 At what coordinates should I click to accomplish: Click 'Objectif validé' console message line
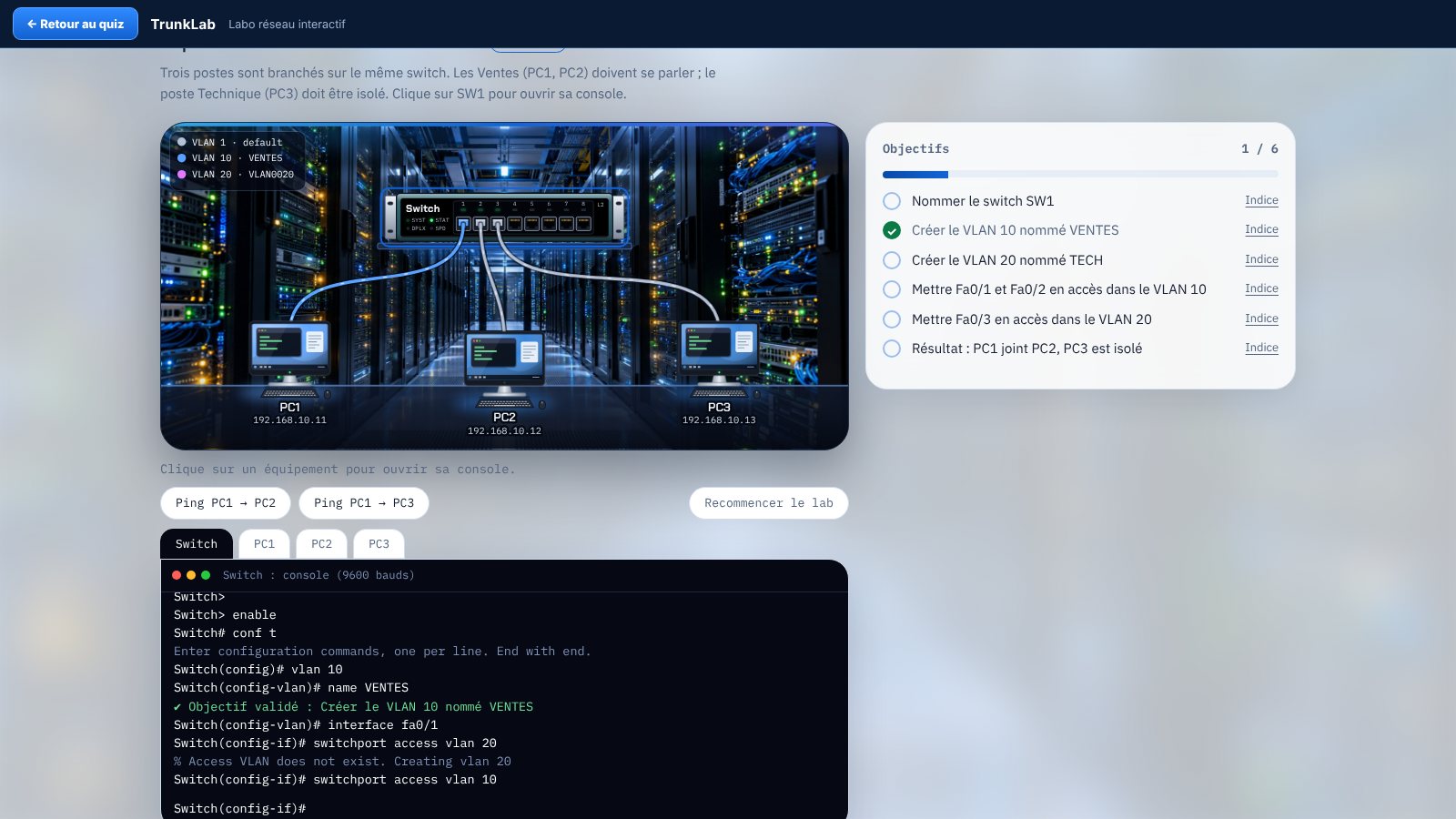point(353,707)
